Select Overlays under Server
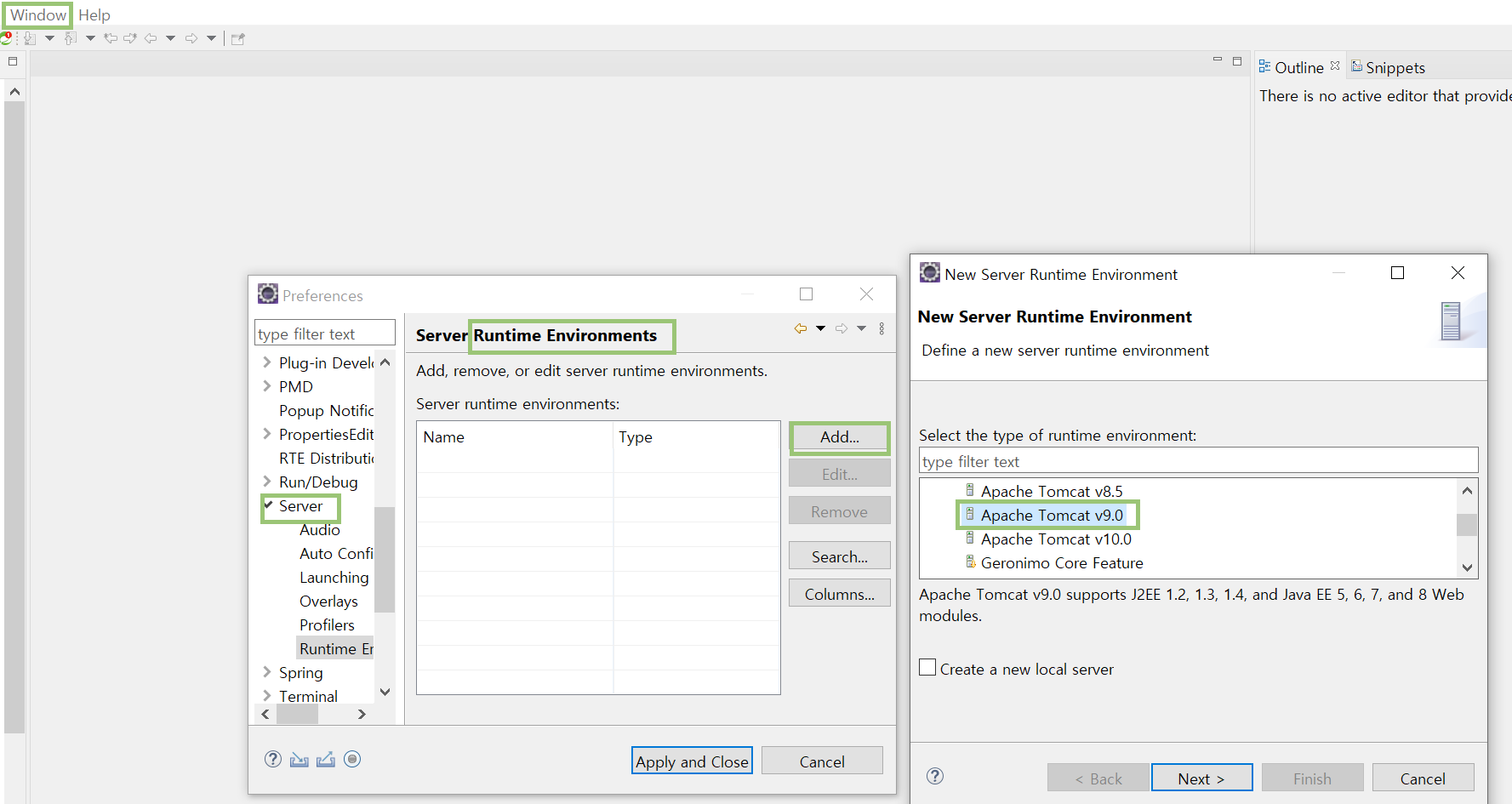The width and height of the screenshot is (1512, 804). tap(328, 601)
